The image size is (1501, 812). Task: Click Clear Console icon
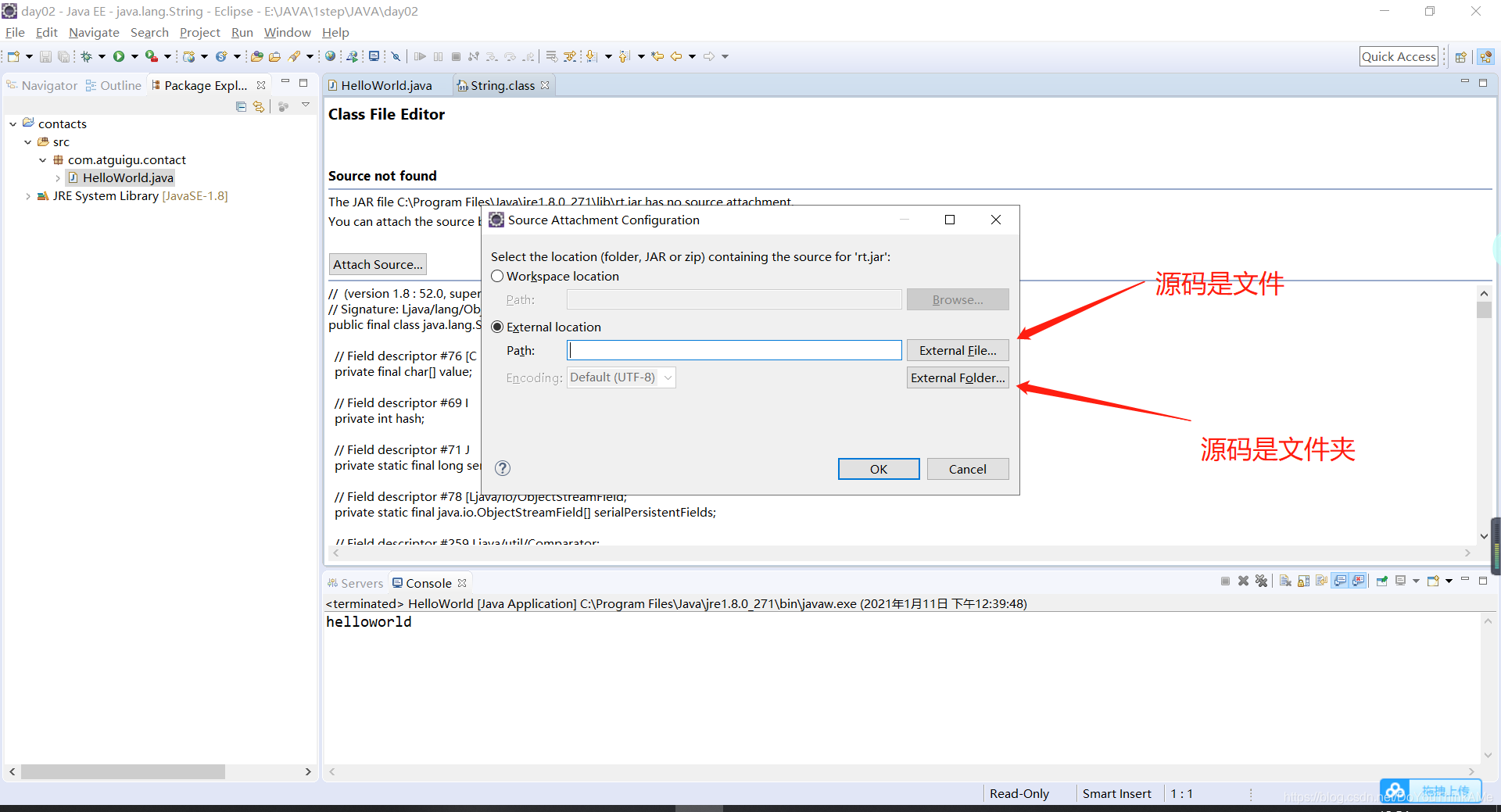[1285, 581]
